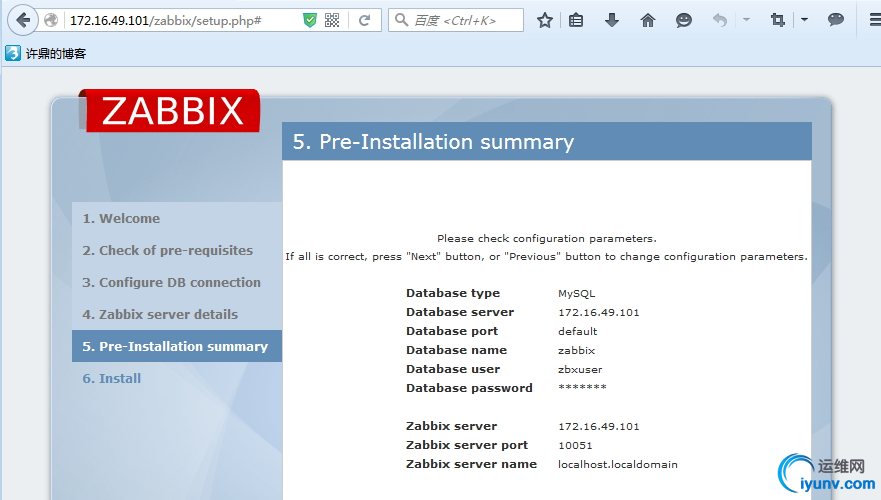Expand the dropdown next to undo arrow
881x500 pixels.
[746, 20]
